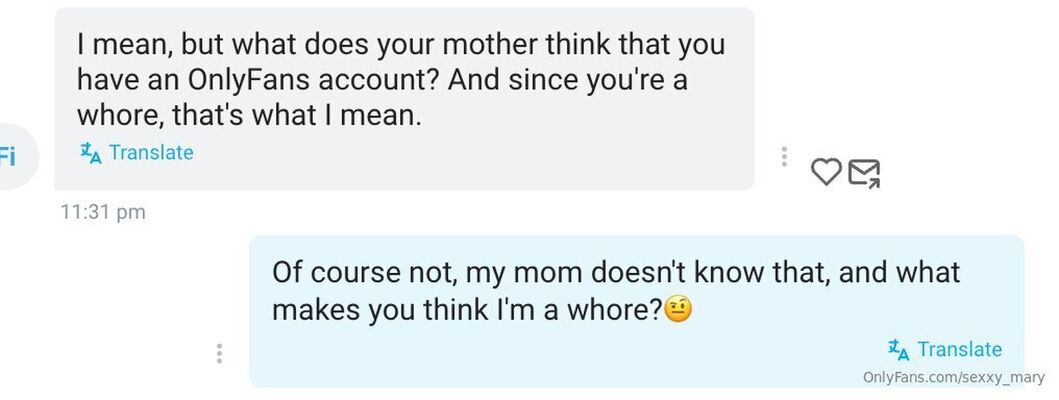The height and width of the screenshot is (400, 1059).
Task: Click the 11:31 pm timestamp
Action: tap(103, 212)
